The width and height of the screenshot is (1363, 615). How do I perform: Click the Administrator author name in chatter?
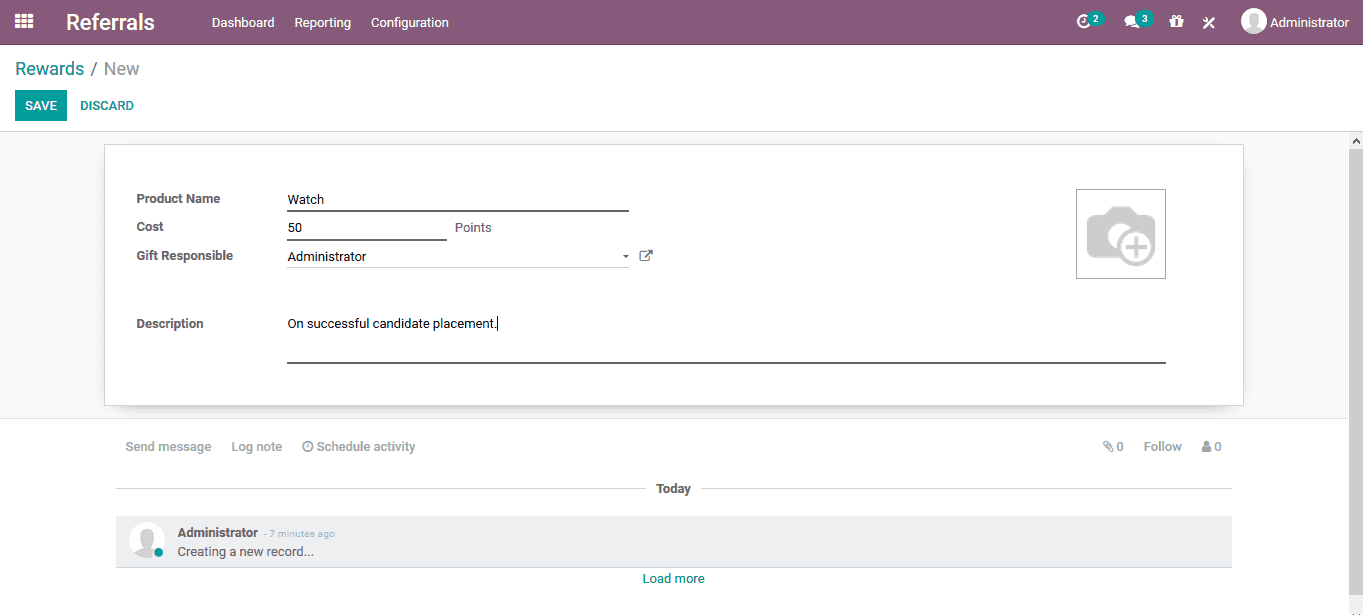coord(218,533)
